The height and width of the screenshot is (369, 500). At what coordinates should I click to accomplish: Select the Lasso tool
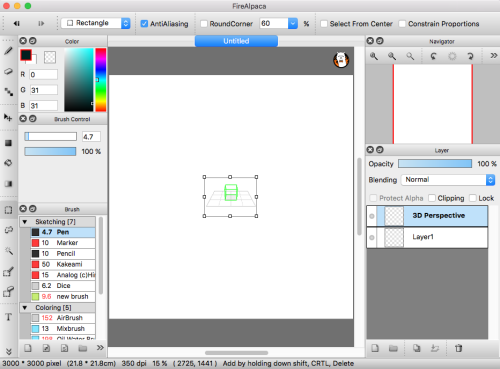coord(8,230)
